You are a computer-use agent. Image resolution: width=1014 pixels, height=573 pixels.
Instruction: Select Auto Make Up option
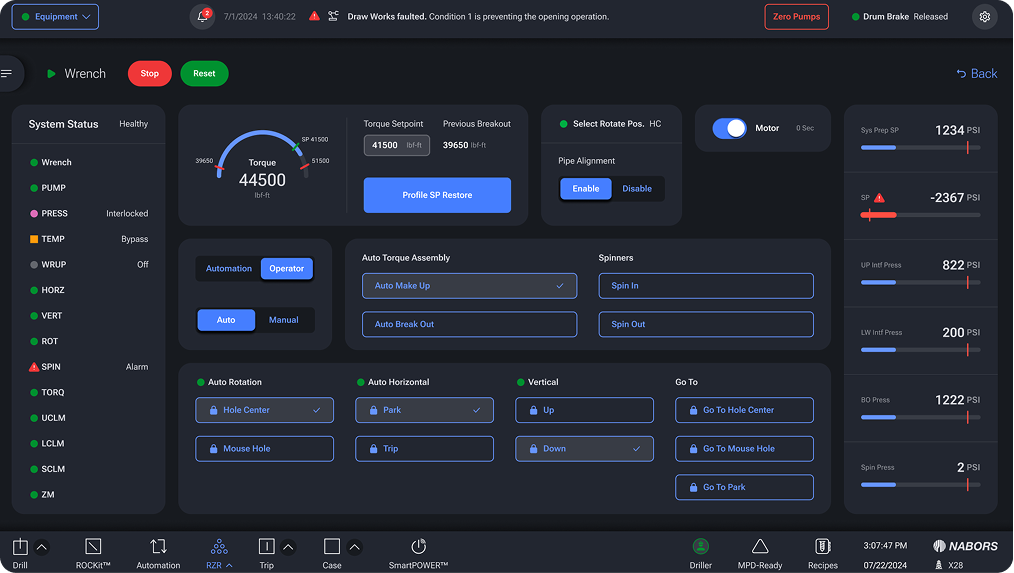469,286
